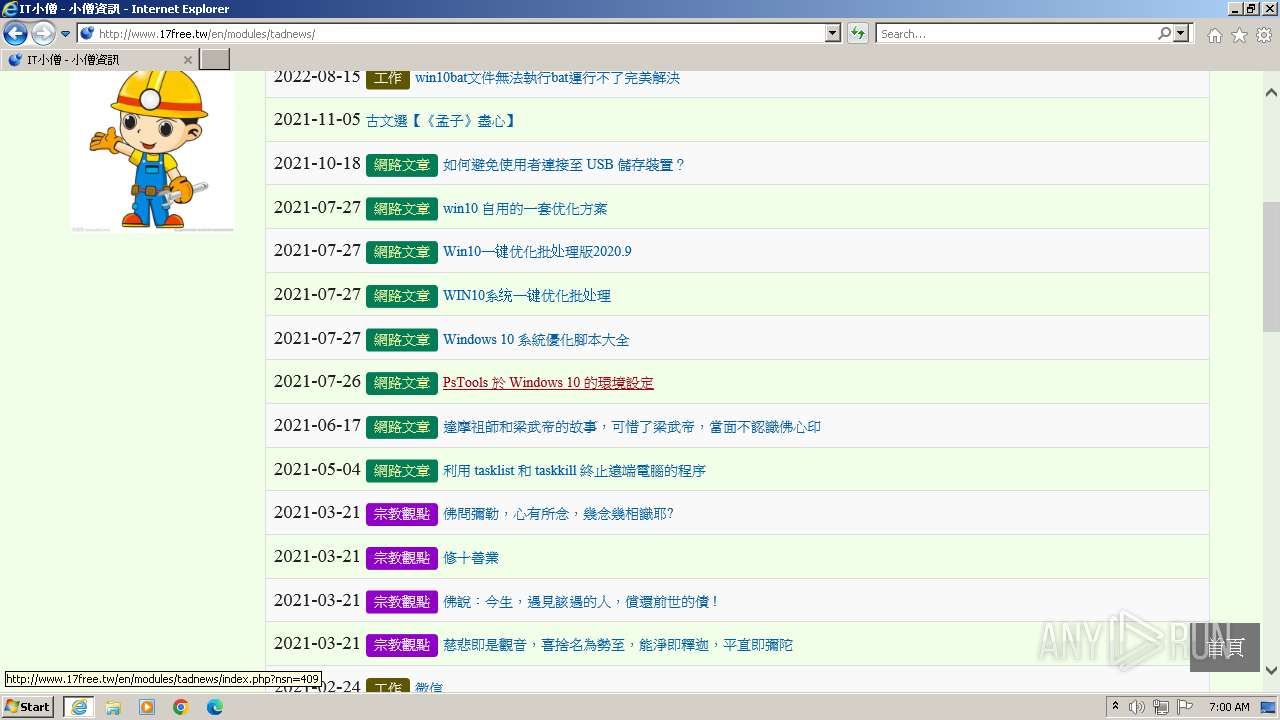
Task: Click the cartoon engineer mascot image
Action: coord(152,150)
